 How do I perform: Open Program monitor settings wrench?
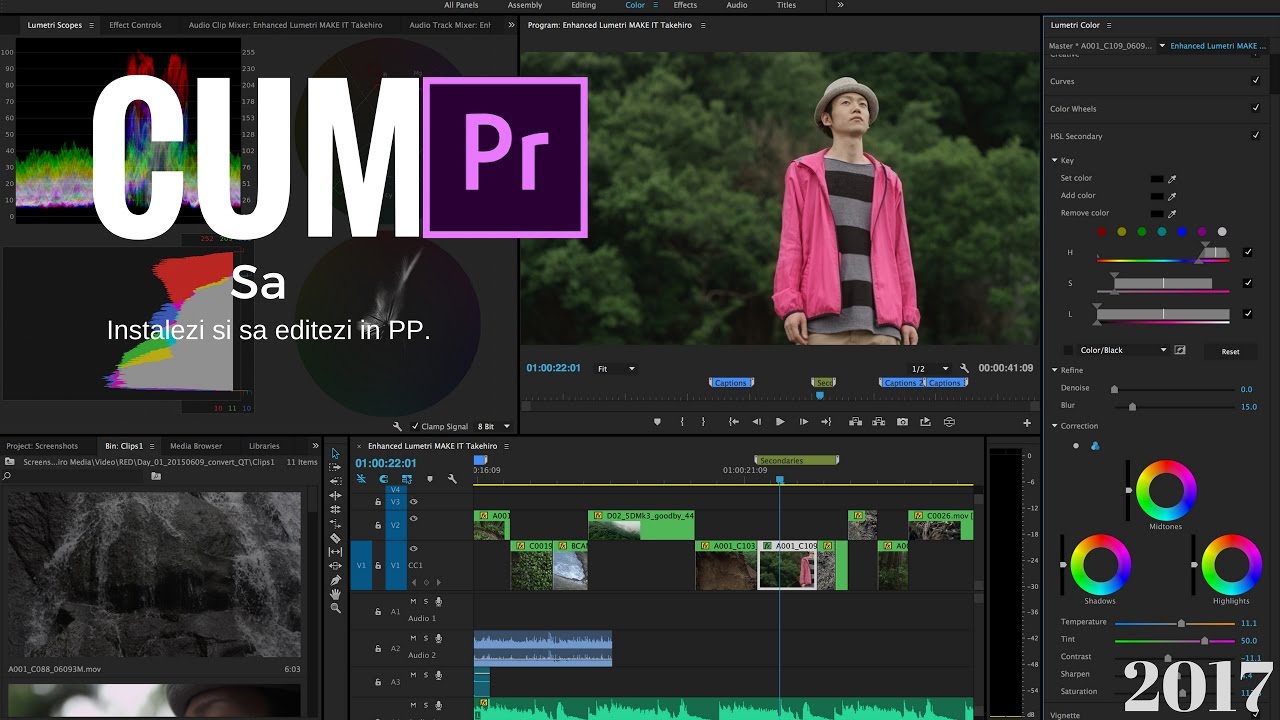pyautogui.click(x=964, y=368)
